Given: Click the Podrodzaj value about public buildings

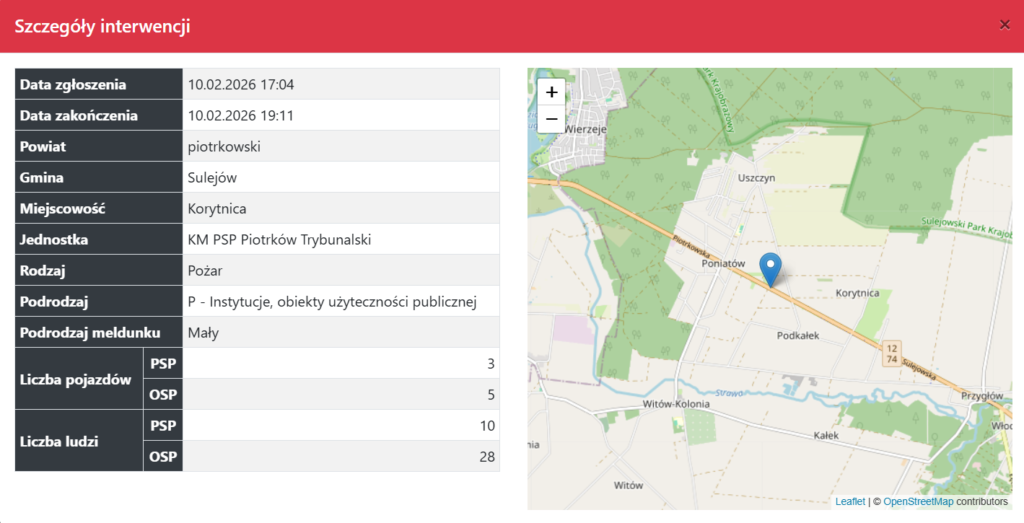Looking at the screenshot, I should click(332, 302).
